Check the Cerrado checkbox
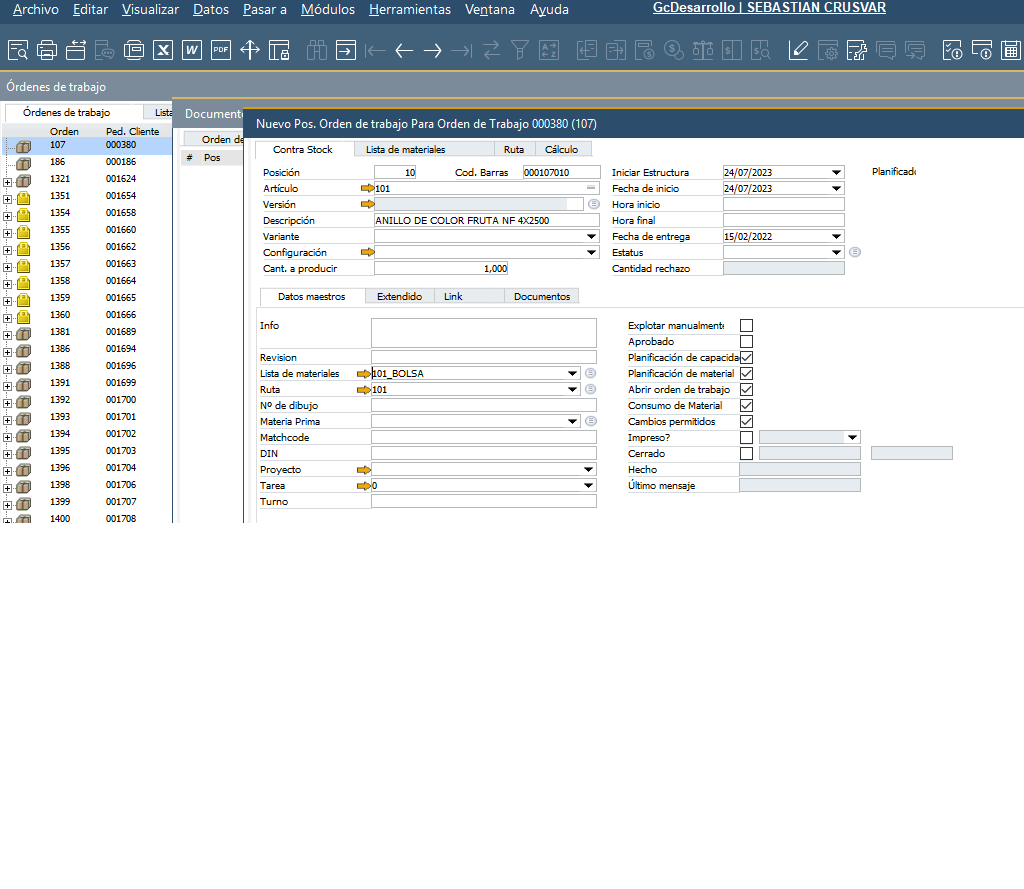The height and width of the screenshot is (889, 1024). [x=746, y=453]
